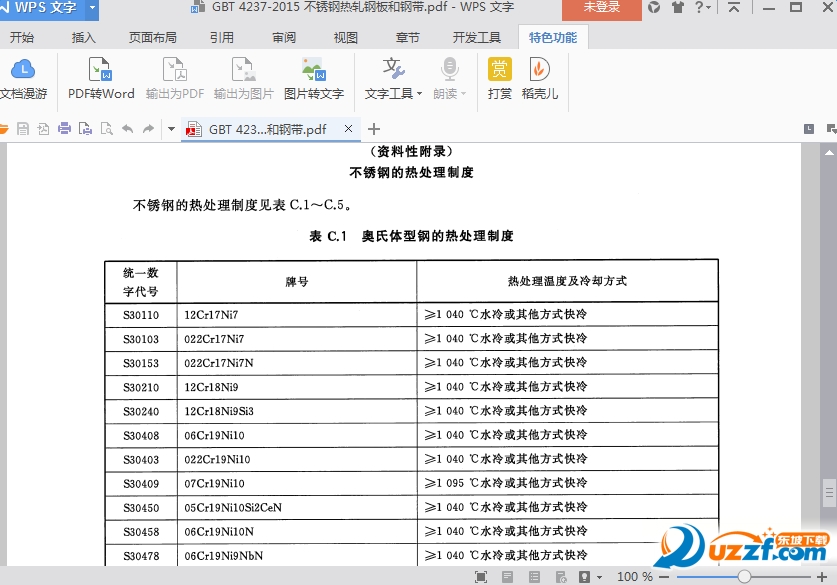This screenshot has height=585, width=837.
Task: Open the skin shirt icon in title bar
Action: tap(678, 7)
